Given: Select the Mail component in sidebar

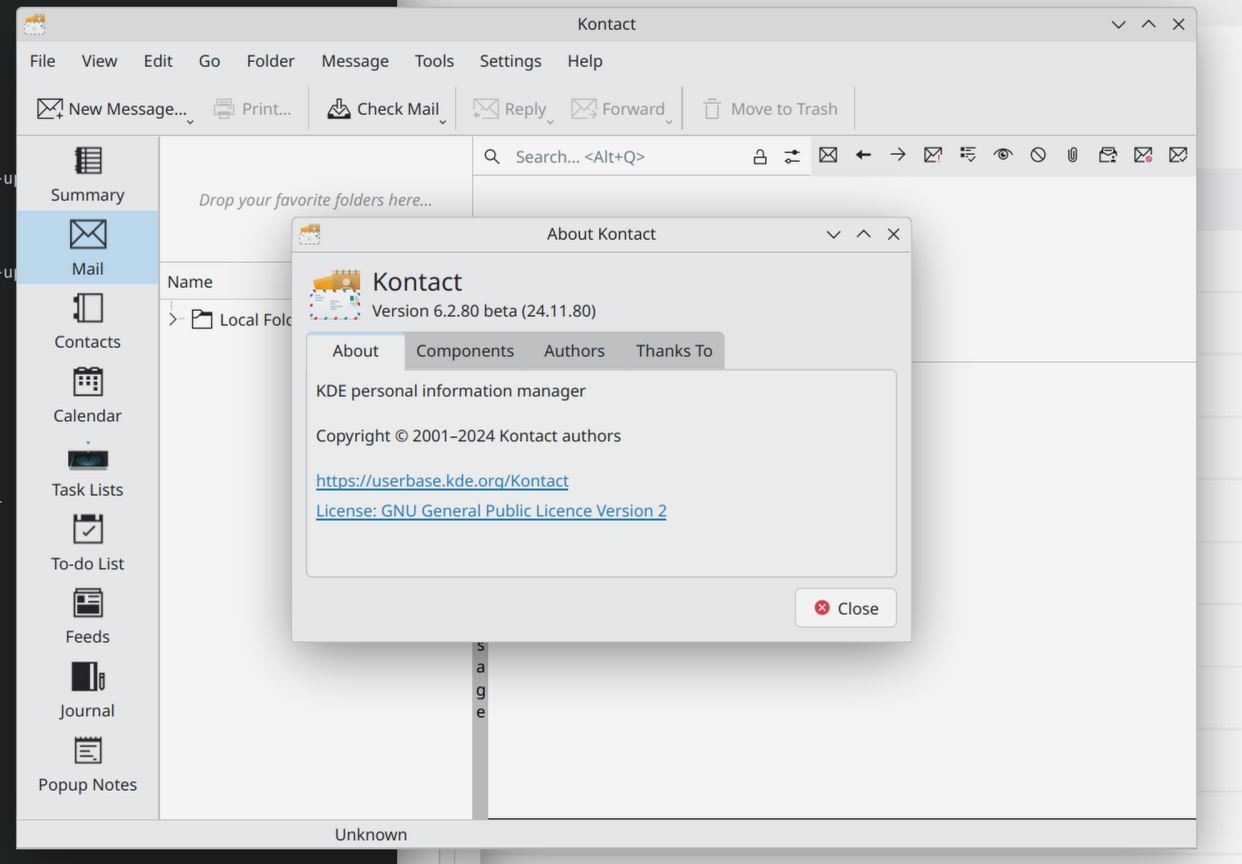Looking at the screenshot, I should pos(88,248).
